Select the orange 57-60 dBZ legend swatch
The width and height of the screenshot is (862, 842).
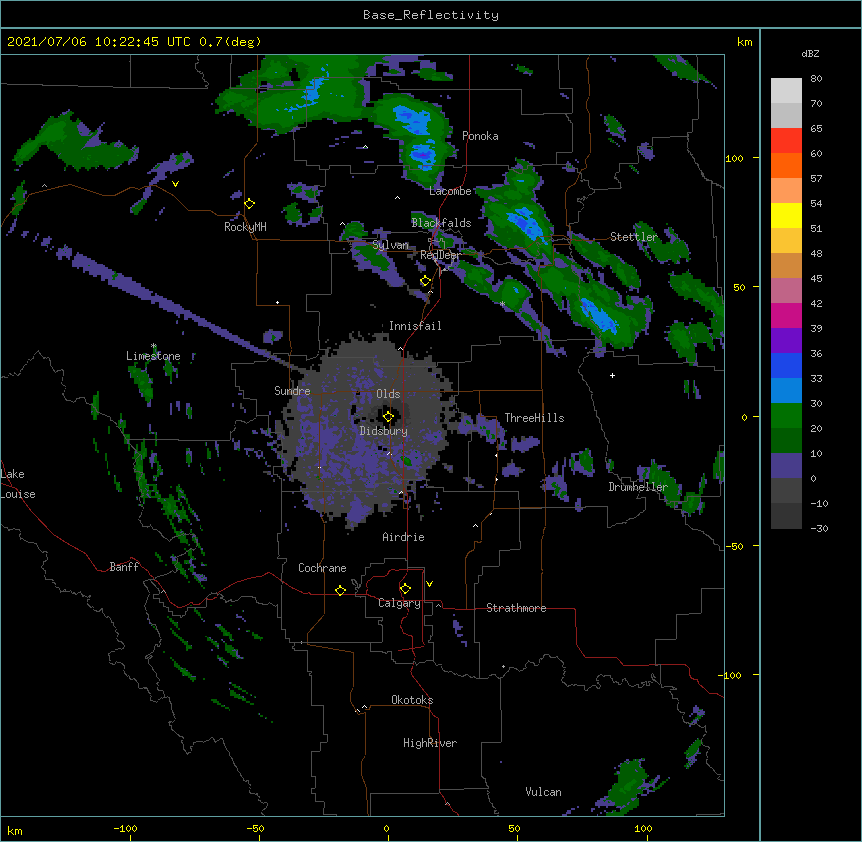click(786, 165)
